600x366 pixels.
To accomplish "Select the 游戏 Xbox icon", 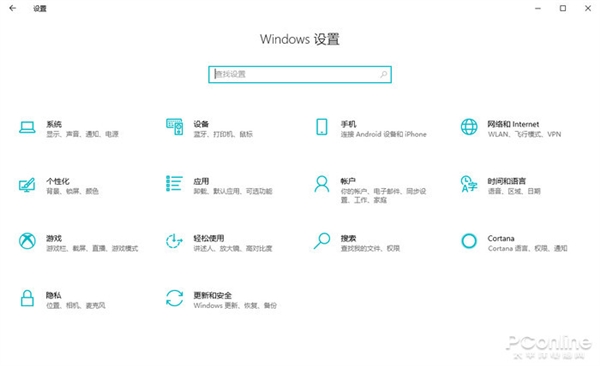I will [x=27, y=241].
